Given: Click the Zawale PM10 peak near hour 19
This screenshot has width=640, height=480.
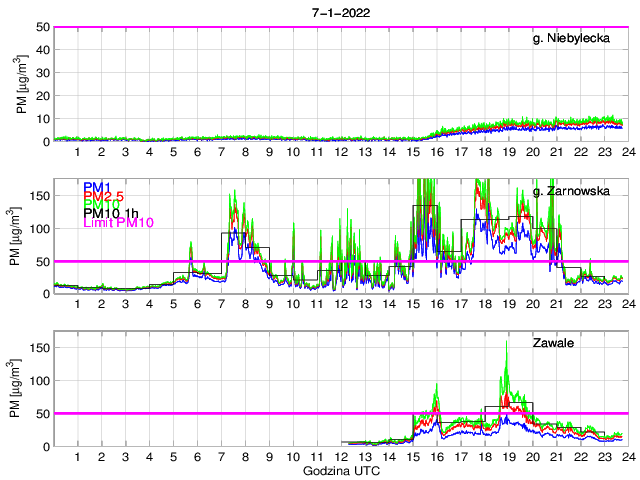Looking at the screenshot, I should [507, 343].
